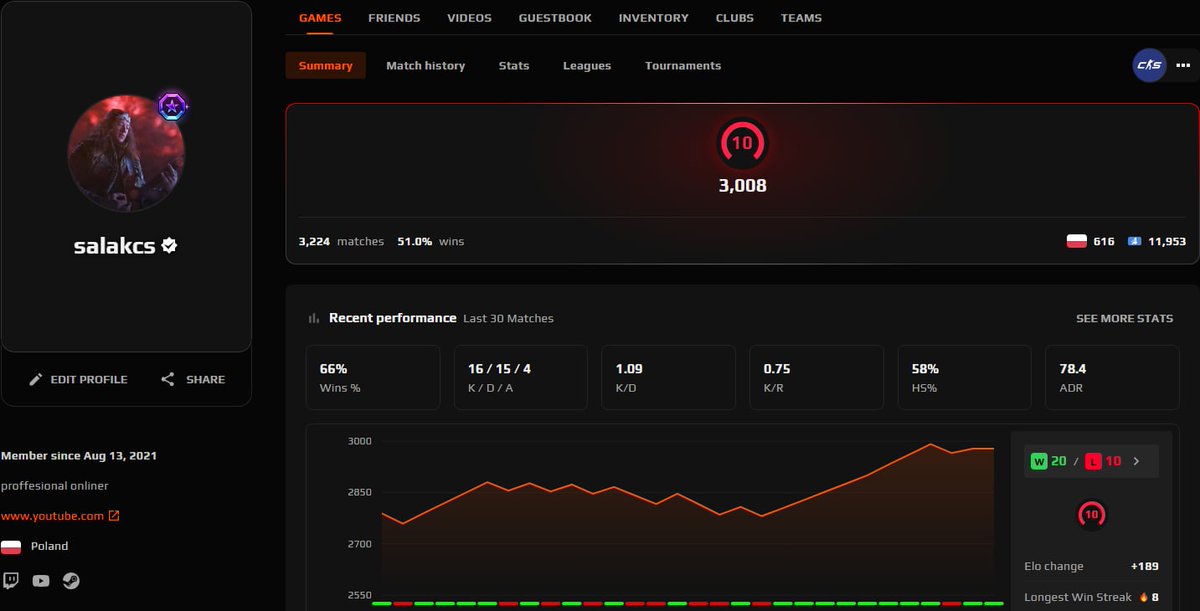The width and height of the screenshot is (1200, 611).
Task: Click the bar chart icon beside Recent performance
Action: coord(314,318)
